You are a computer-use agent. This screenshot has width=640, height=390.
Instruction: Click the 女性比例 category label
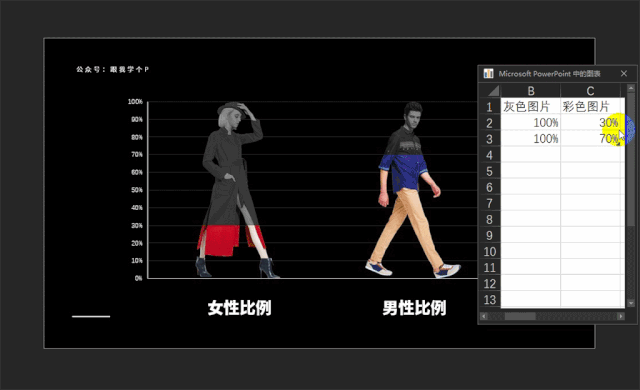239,308
